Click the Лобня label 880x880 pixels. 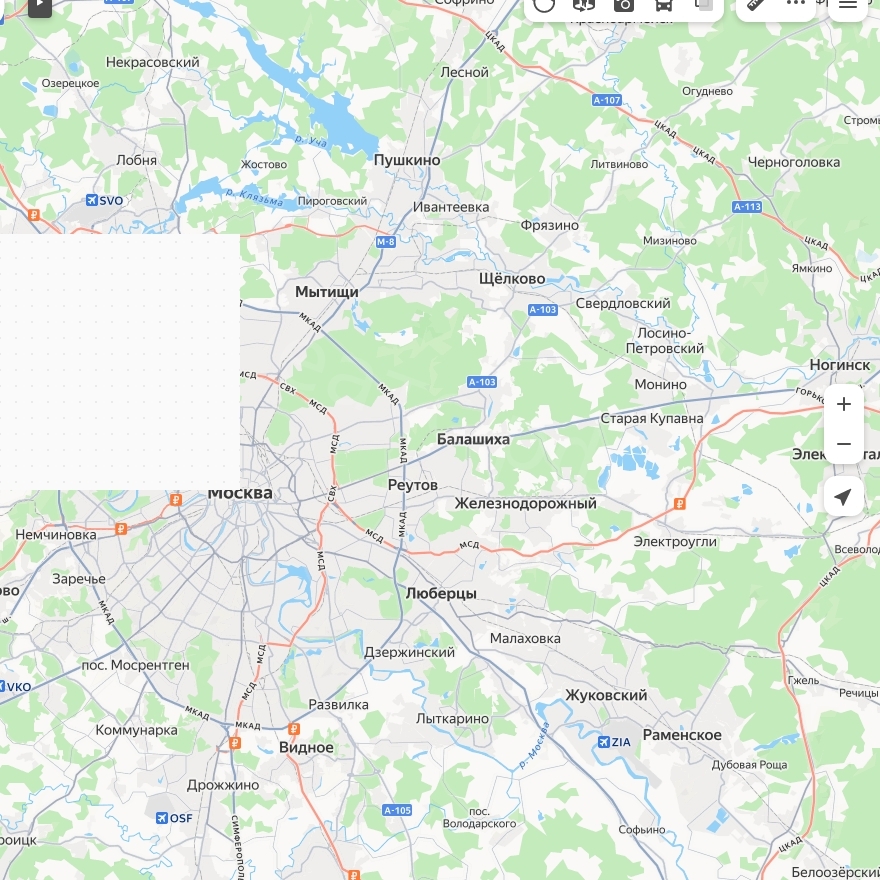136,160
